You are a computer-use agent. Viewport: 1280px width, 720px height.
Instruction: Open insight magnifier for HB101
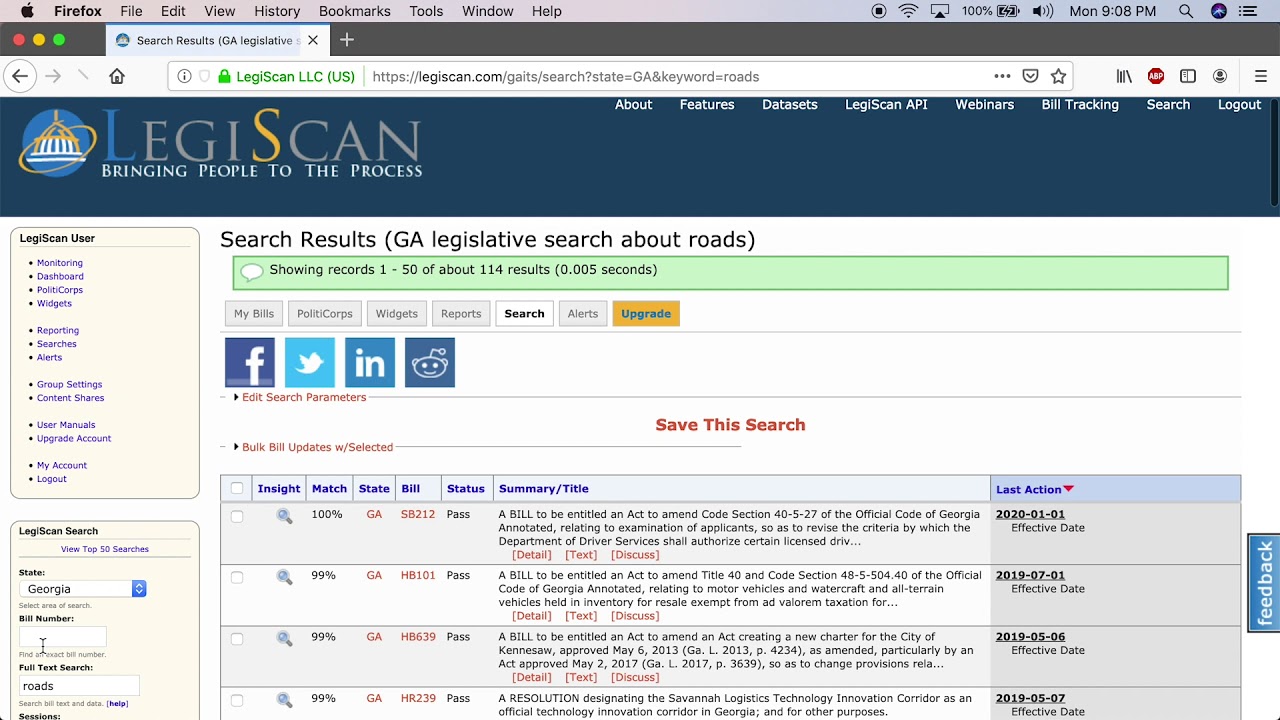[285, 577]
